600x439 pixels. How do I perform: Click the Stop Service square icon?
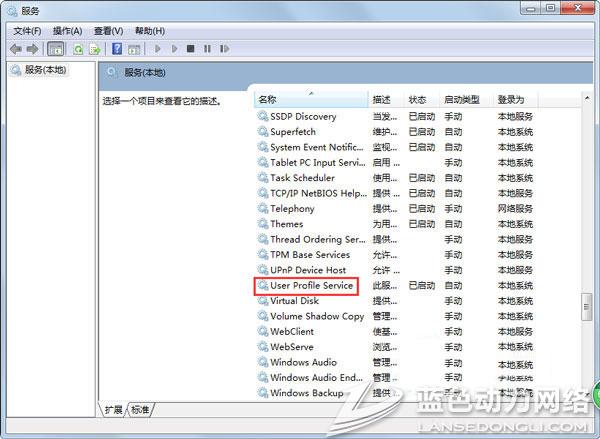(190, 48)
